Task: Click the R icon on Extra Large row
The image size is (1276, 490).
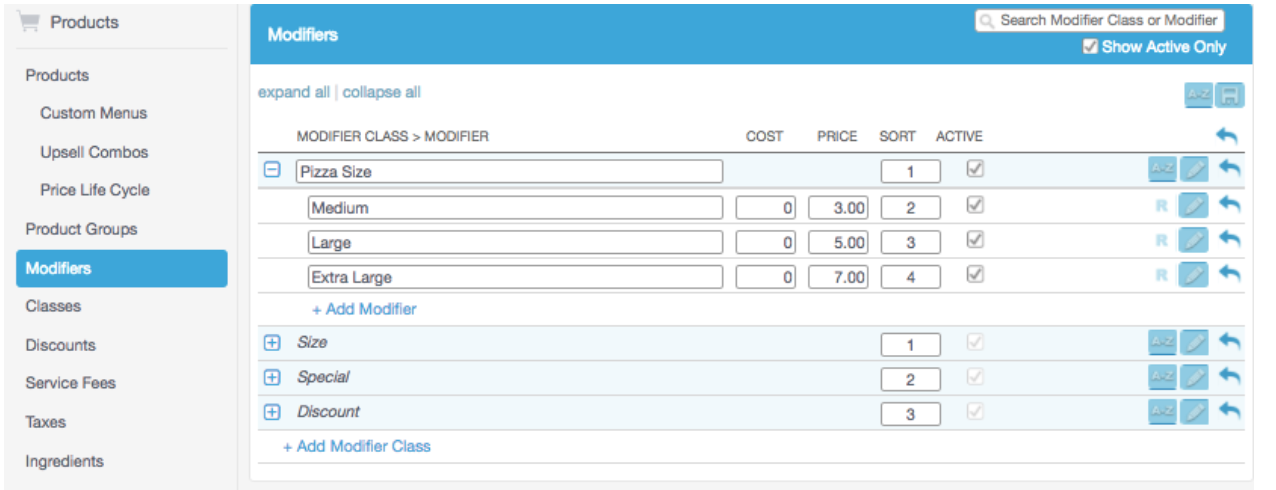Action: click(x=1162, y=275)
